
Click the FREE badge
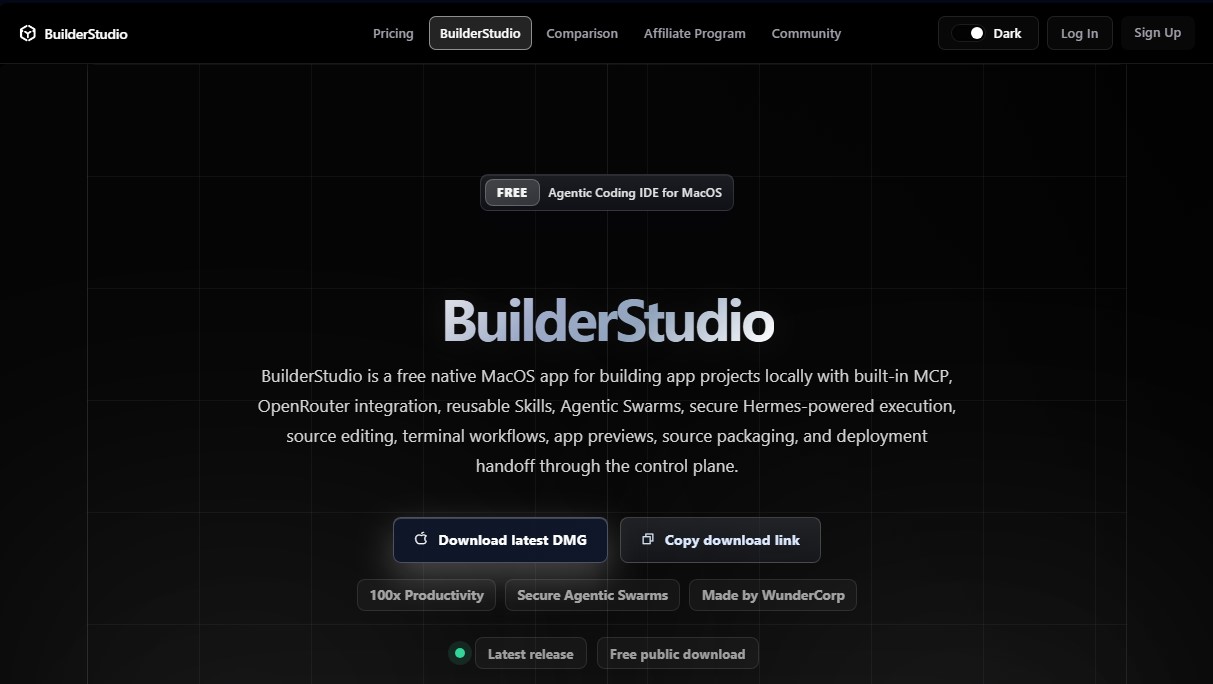pyautogui.click(x=512, y=193)
